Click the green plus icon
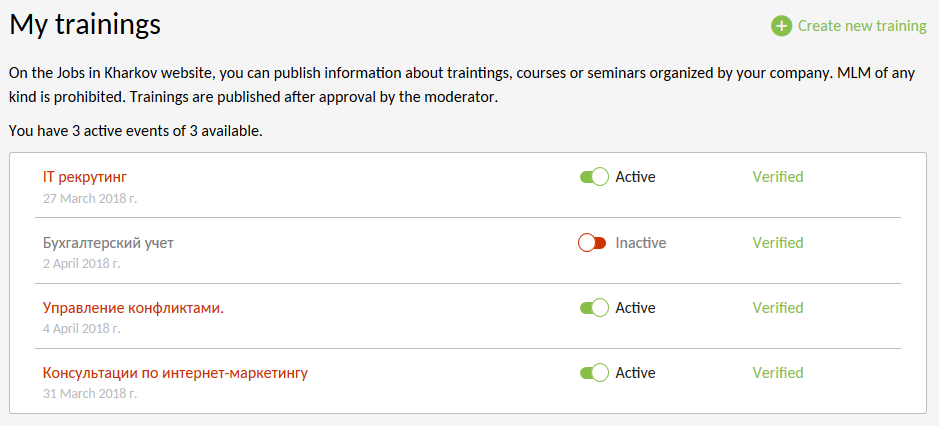Viewport: 939px width, 426px height. click(781, 26)
